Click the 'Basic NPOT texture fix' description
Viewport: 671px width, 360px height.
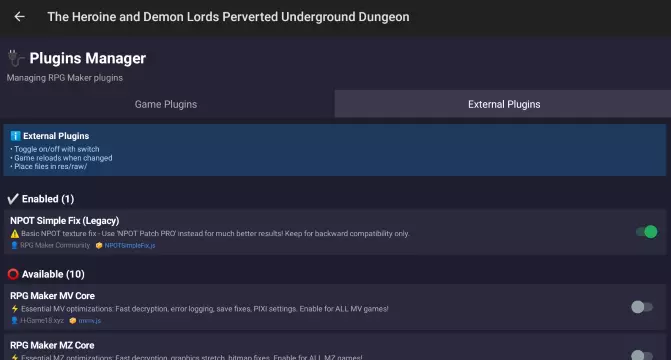215,234
